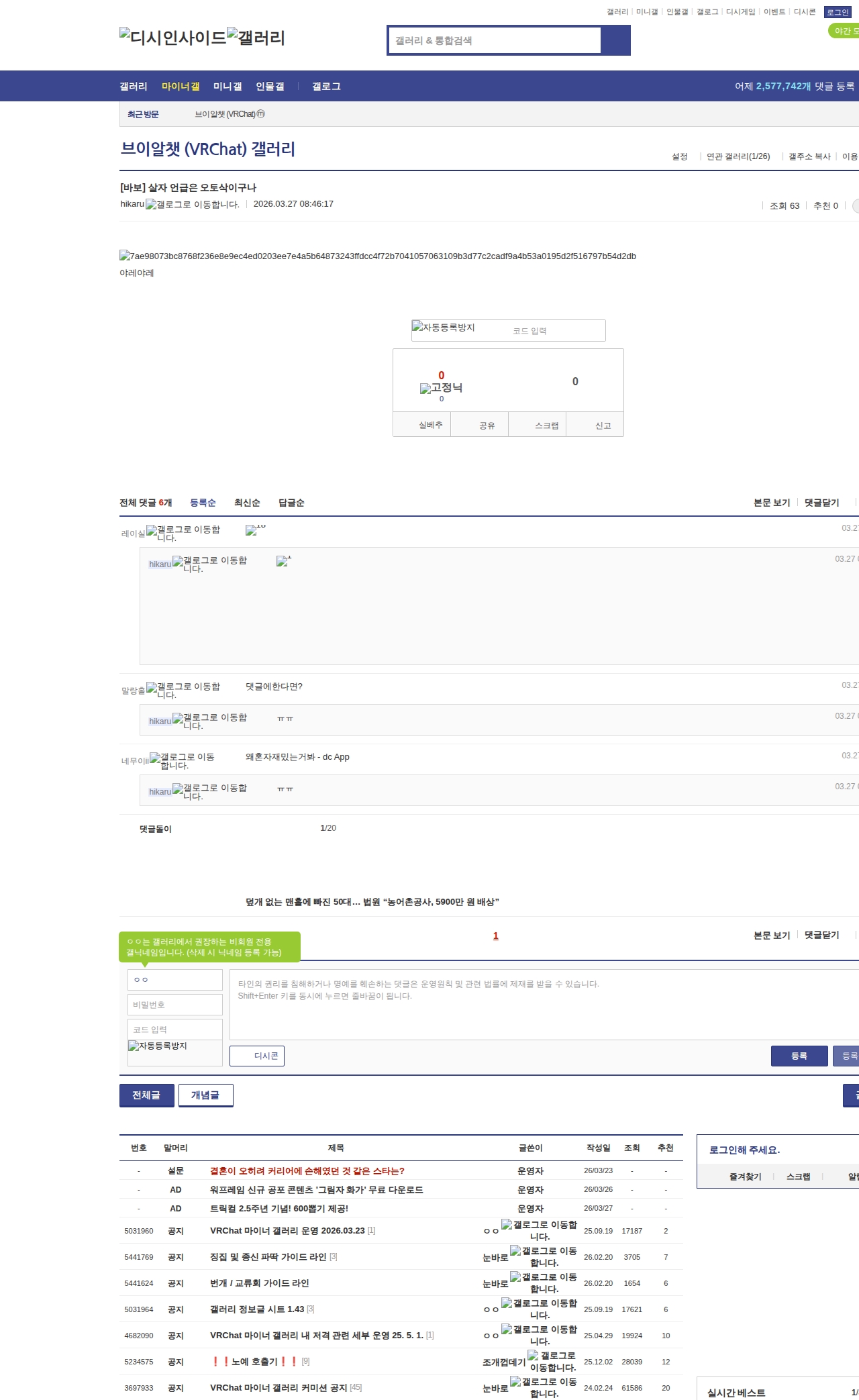859x1400 pixels.
Task: Click the gallog icon next to commenter 레이실
Action: tap(183, 534)
